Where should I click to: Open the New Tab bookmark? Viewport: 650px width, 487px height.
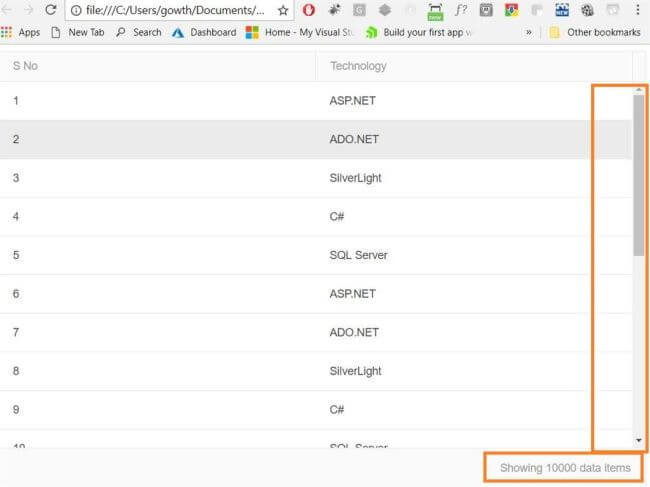click(x=77, y=32)
